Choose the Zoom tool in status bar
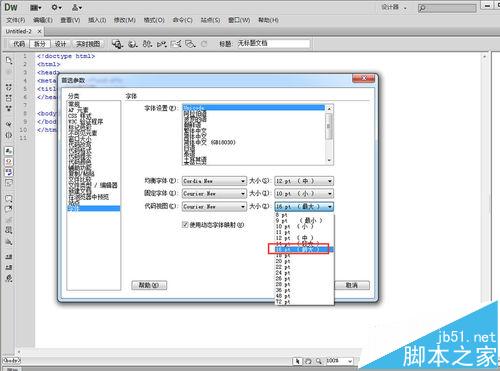Image resolution: width=500 pixels, height=371 pixels. click(319, 361)
